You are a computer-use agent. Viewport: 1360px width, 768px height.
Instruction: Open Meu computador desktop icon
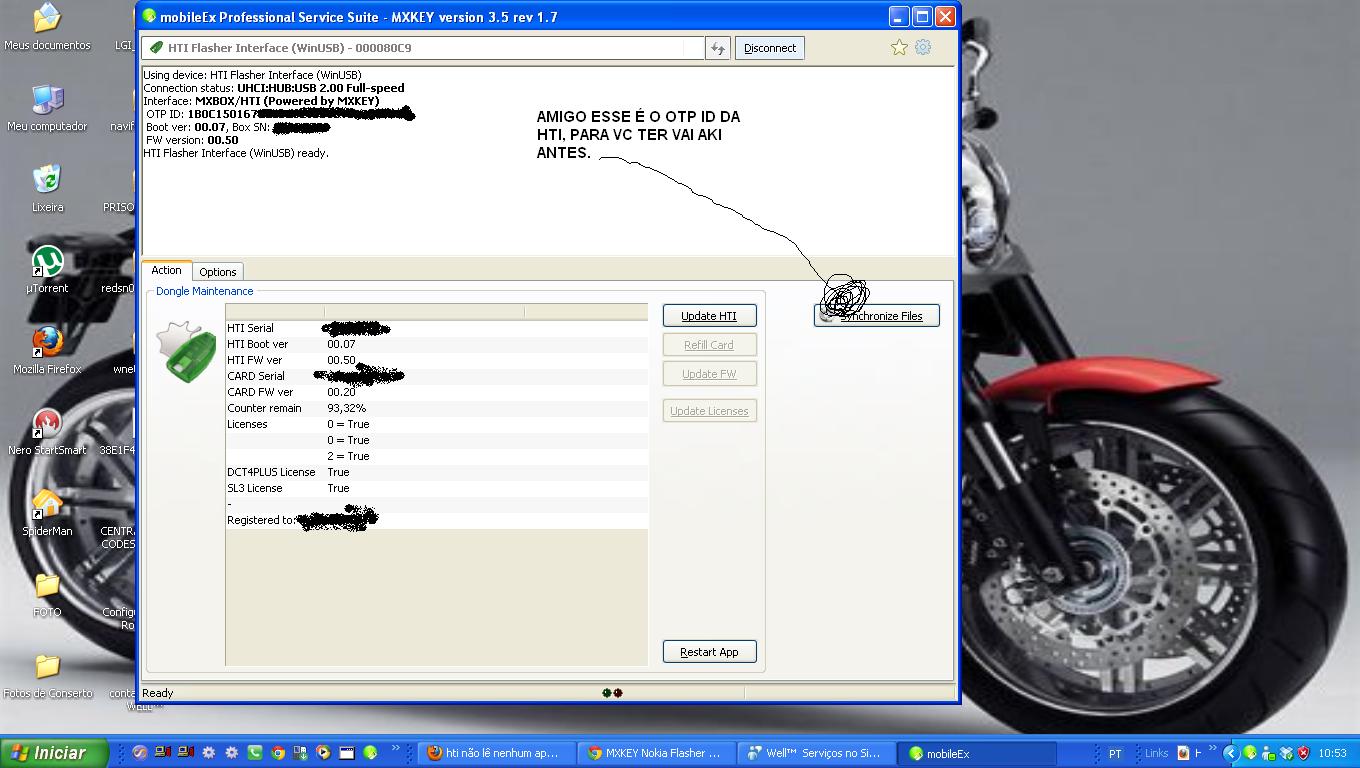pyautogui.click(x=47, y=108)
